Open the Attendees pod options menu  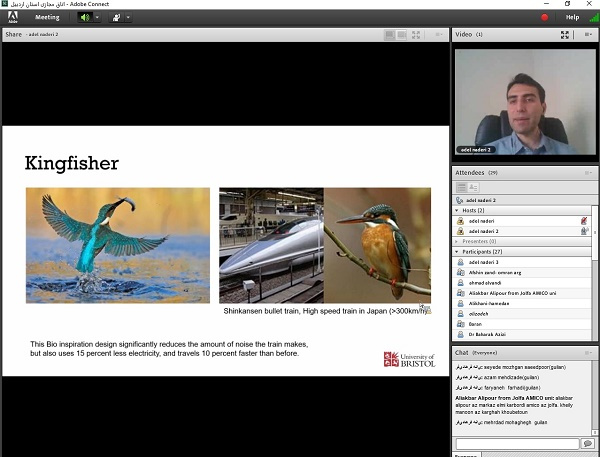(589, 173)
